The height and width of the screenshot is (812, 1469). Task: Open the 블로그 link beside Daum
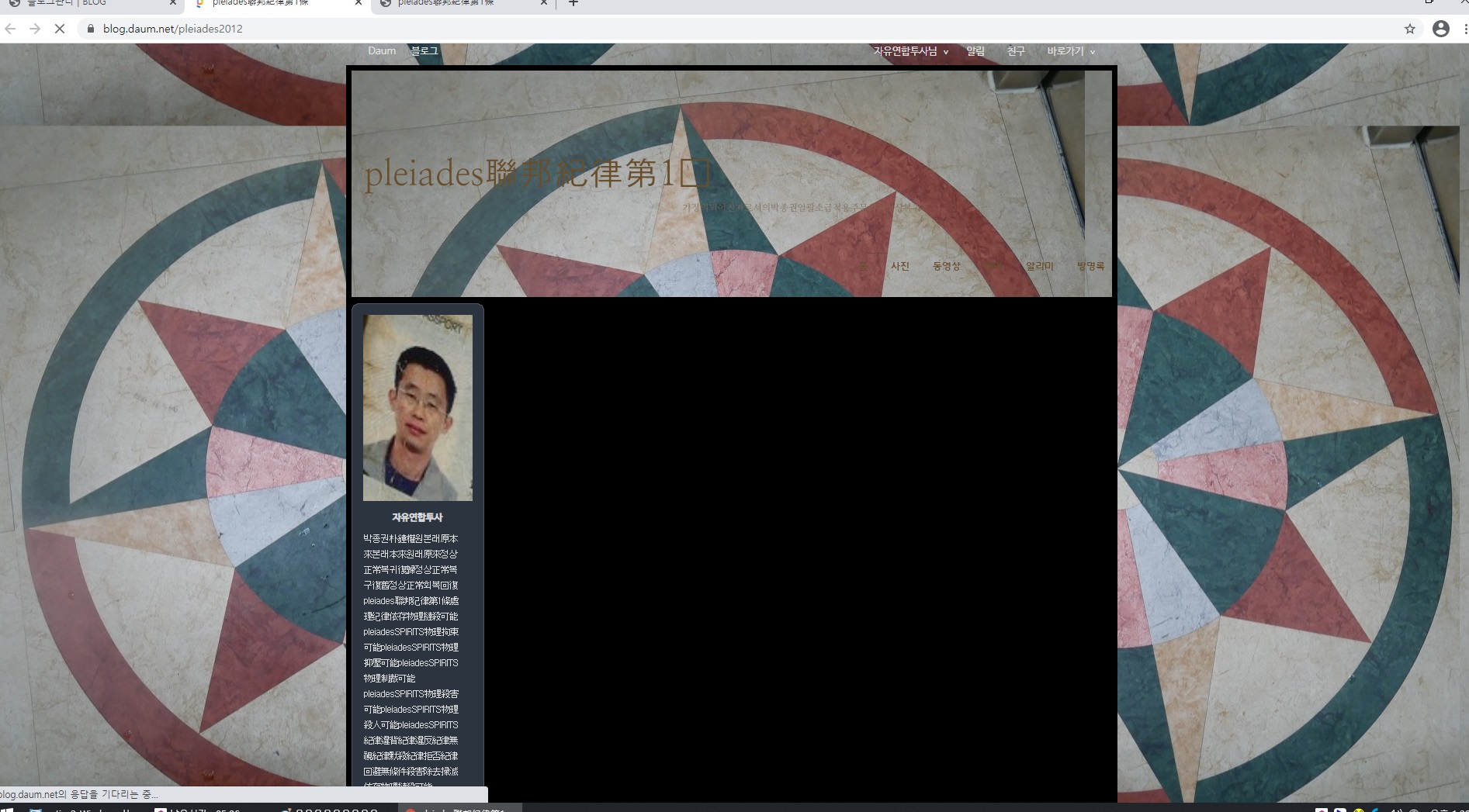pyautogui.click(x=424, y=51)
